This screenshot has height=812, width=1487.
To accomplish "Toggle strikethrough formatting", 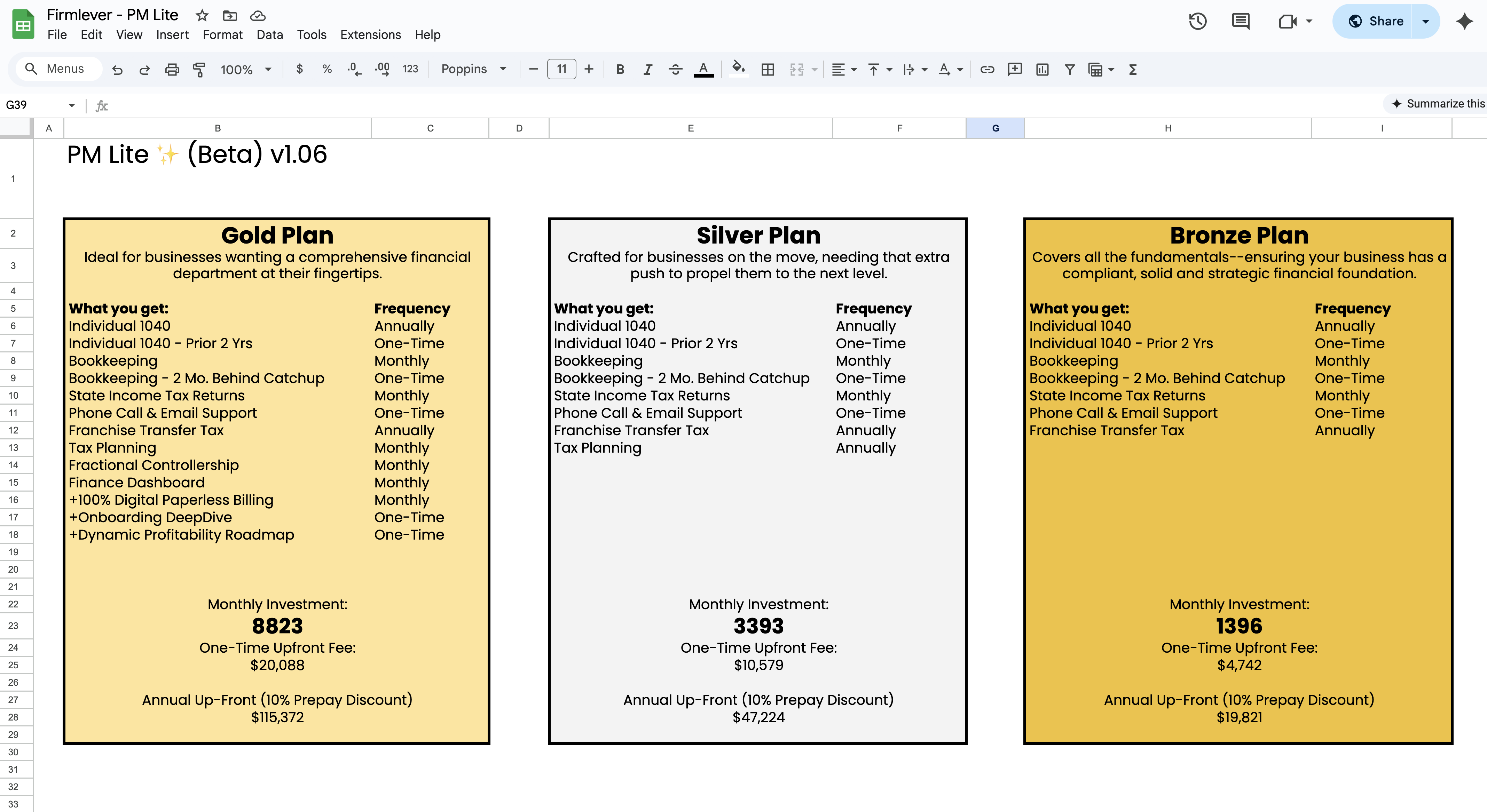I will click(675, 70).
